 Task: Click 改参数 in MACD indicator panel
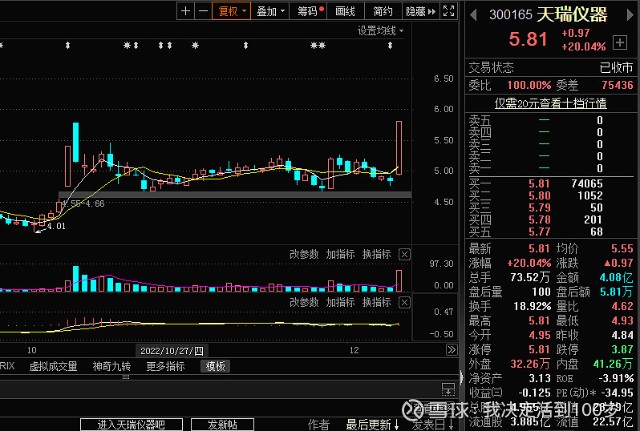304,302
